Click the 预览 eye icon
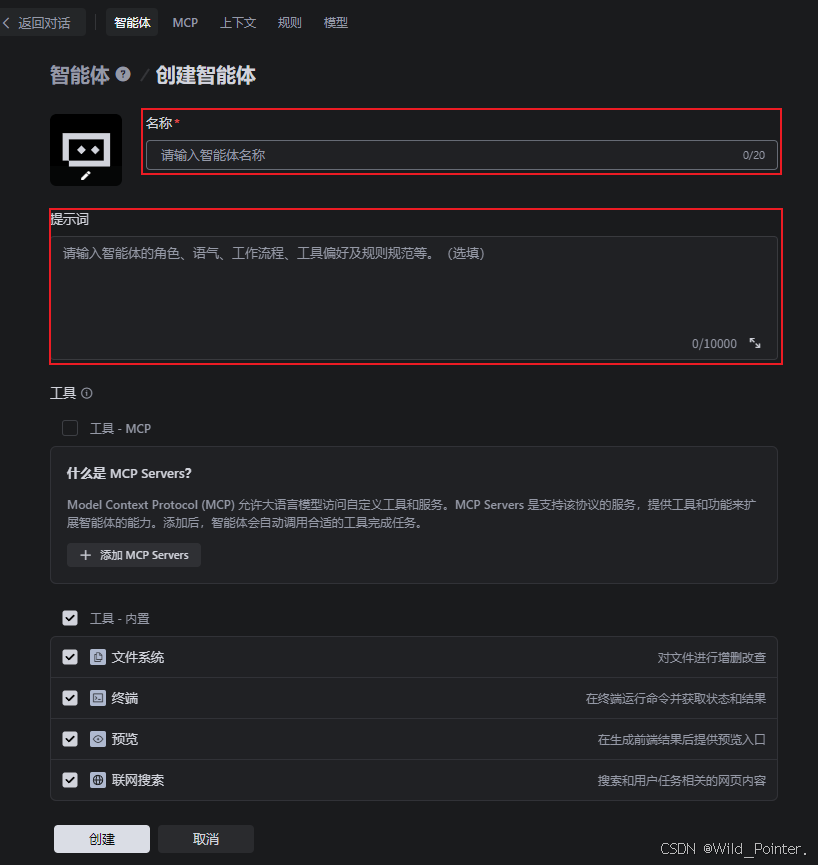The image size is (818, 865). click(98, 739)
